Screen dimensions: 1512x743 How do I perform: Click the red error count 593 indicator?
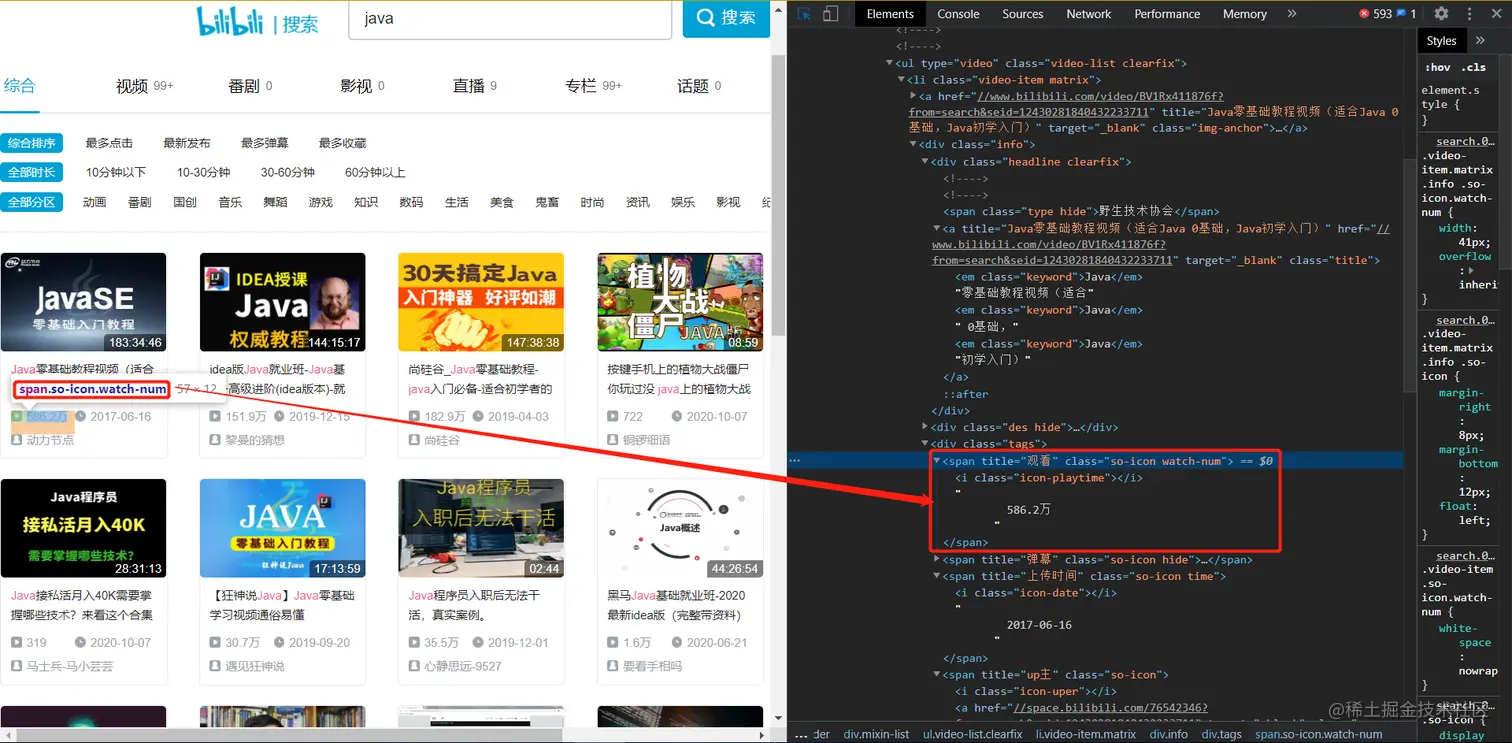pyautogui.click(x=1375, y=14)
